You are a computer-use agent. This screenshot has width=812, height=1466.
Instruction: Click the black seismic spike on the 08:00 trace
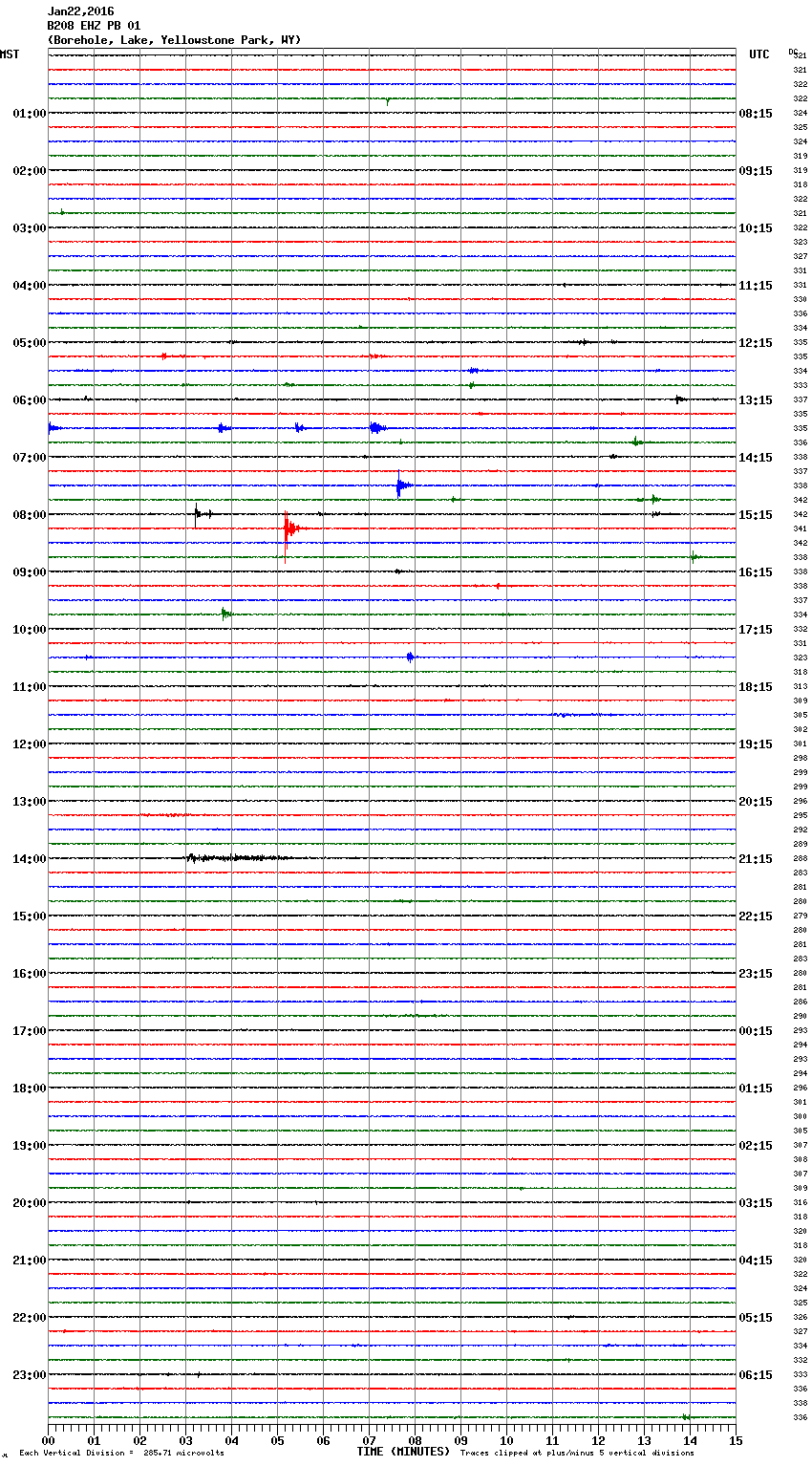[198, 515]
